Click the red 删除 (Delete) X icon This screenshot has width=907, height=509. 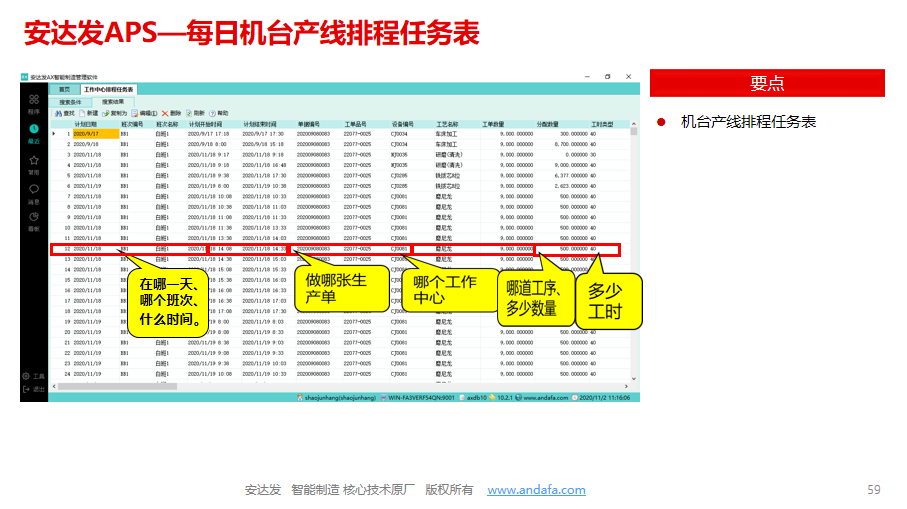(x=166, y=113)
